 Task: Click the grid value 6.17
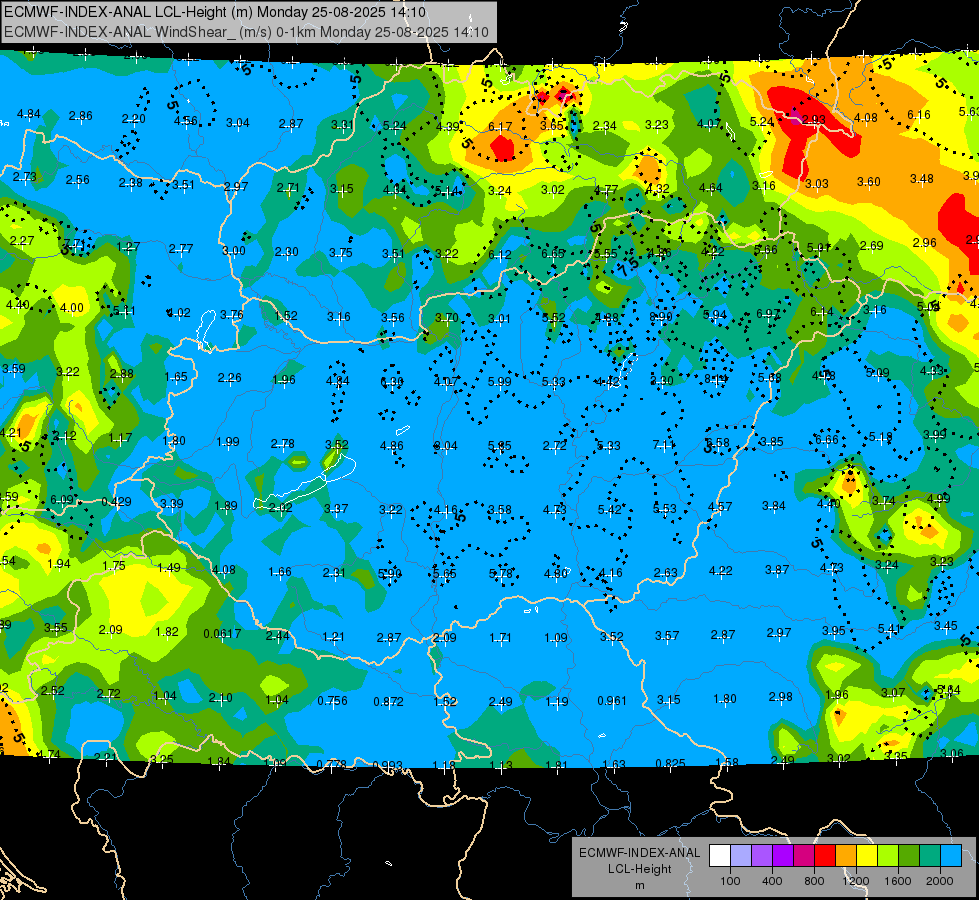point(500,127)
